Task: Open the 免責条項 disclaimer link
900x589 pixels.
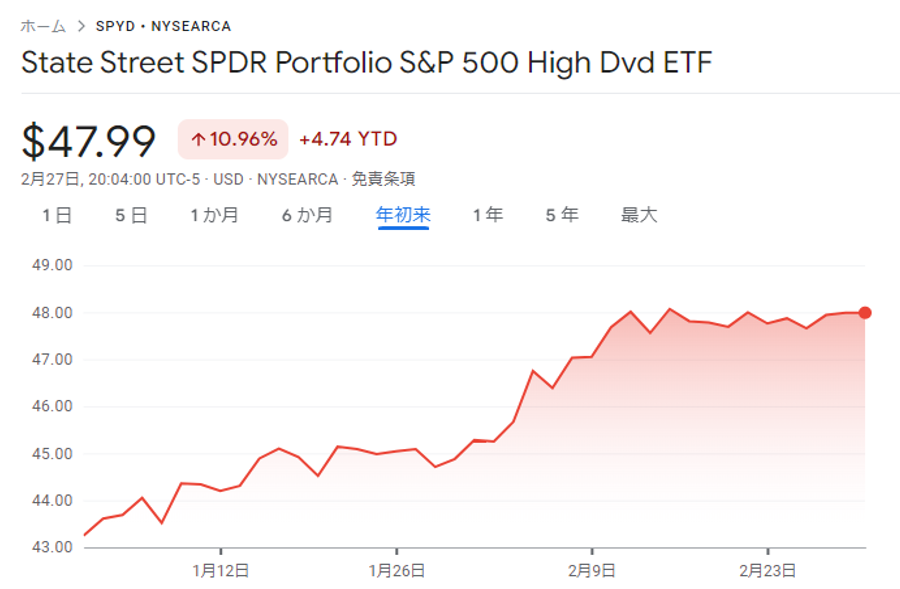Action: tap(384, 179)
